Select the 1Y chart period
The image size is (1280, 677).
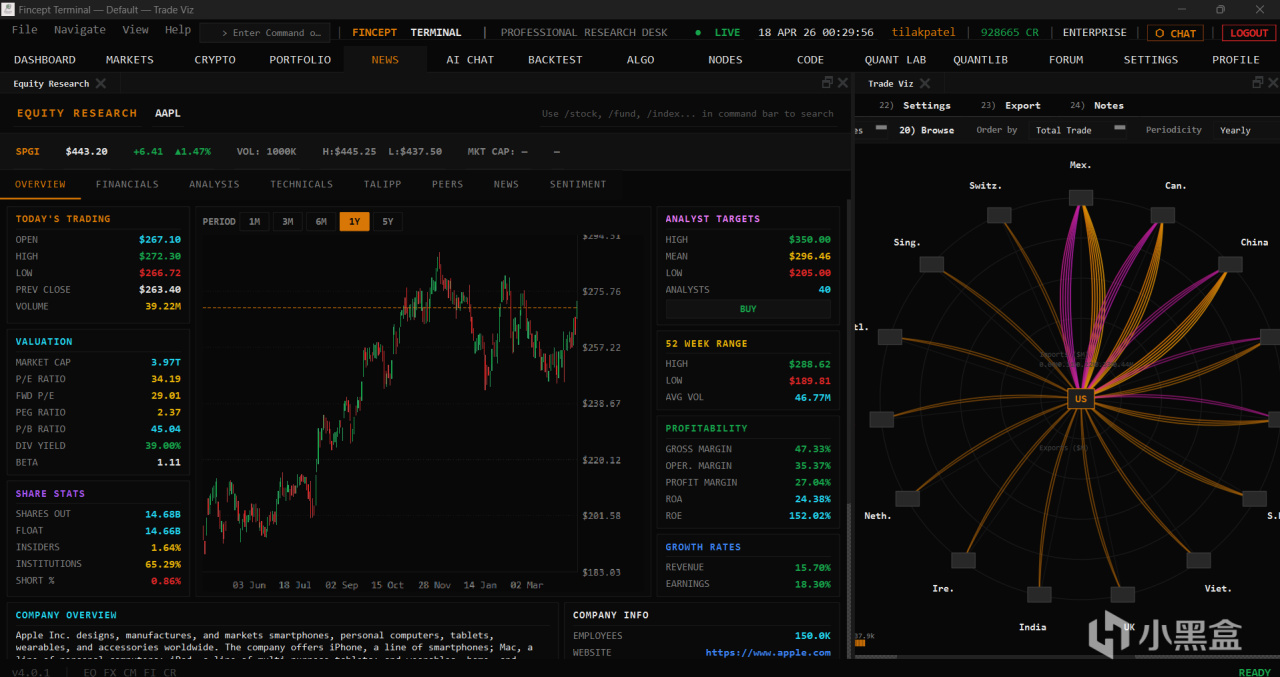354,222
